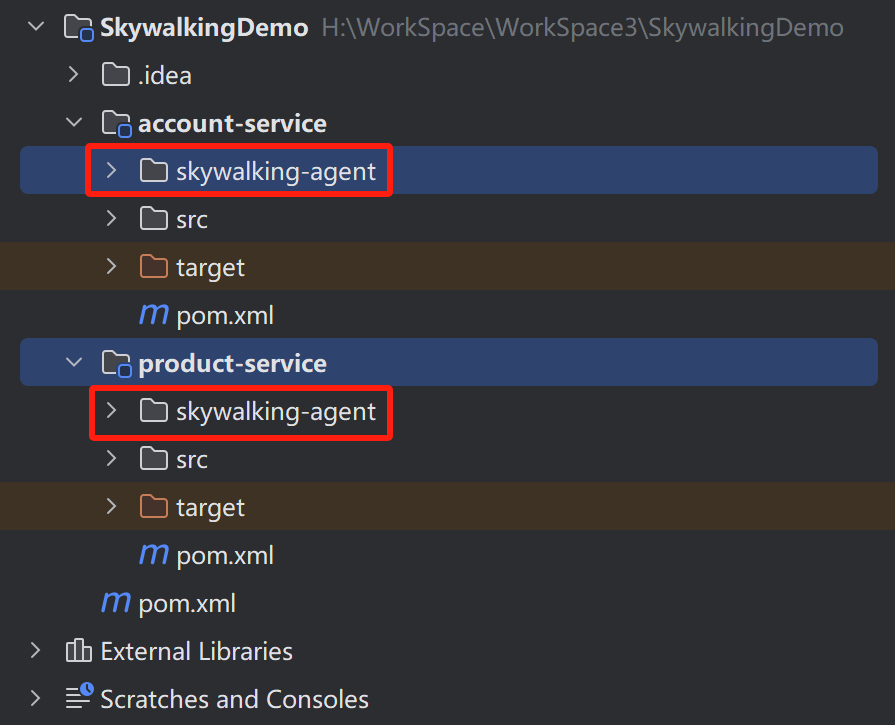Select skywalking-agent label in product-service
The width and height of the screenshot is (895, 725).
(x=276, y=412)
